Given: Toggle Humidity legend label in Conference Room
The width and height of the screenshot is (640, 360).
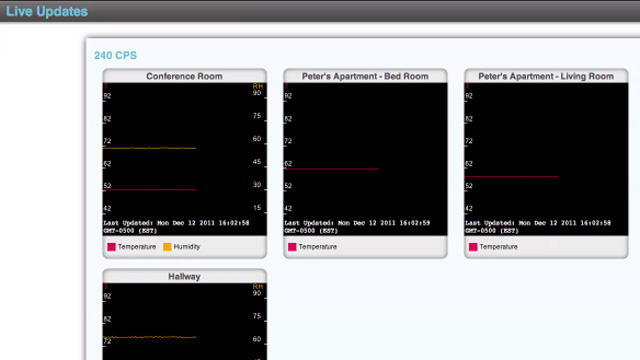Looking at the screenshot, I should point(187,247).
